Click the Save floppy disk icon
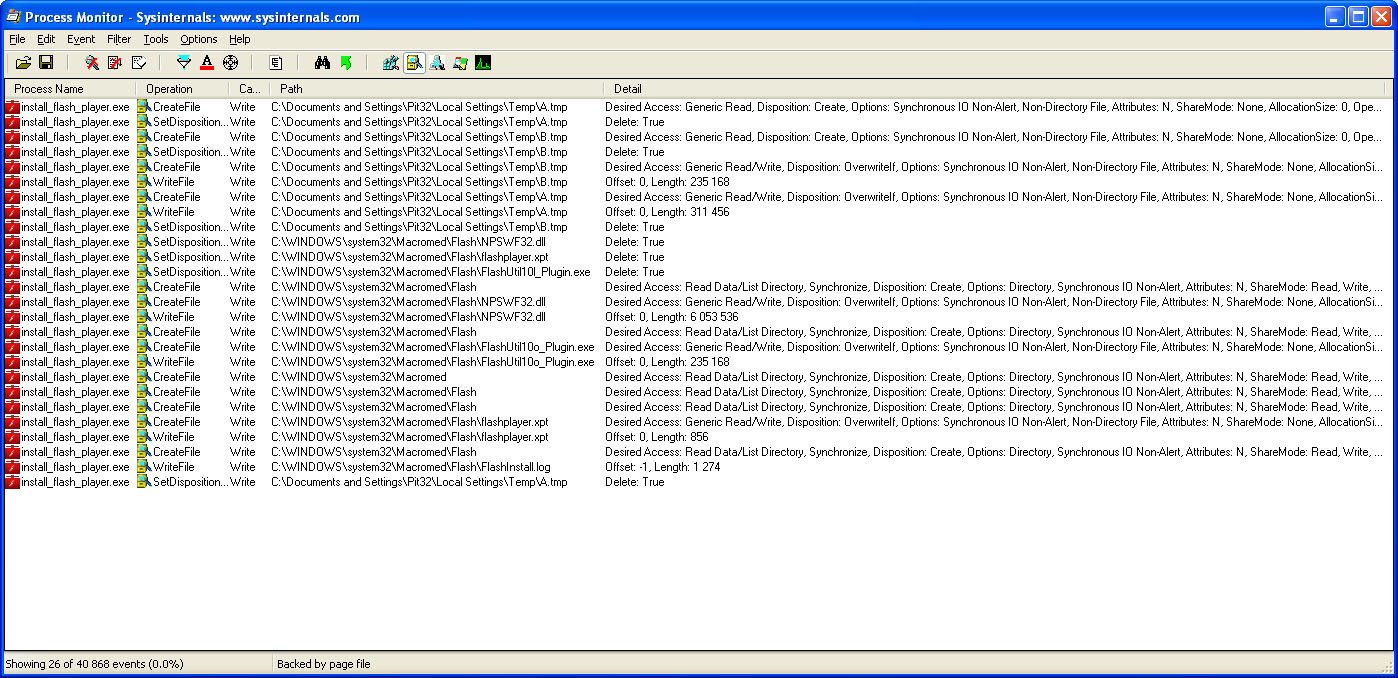The height and width of the screenshot is (678, 1398). click(x=46, y=63)
